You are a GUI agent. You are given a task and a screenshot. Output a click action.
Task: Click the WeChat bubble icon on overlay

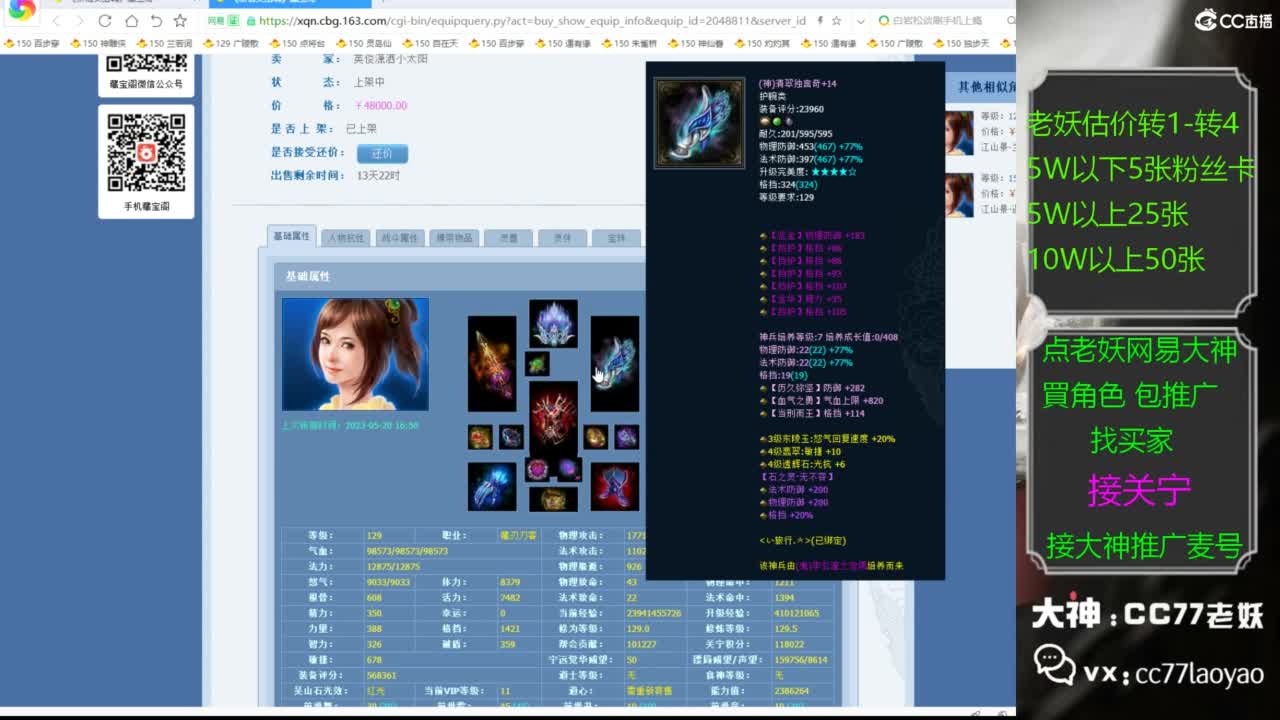(x=1053, y=663)
